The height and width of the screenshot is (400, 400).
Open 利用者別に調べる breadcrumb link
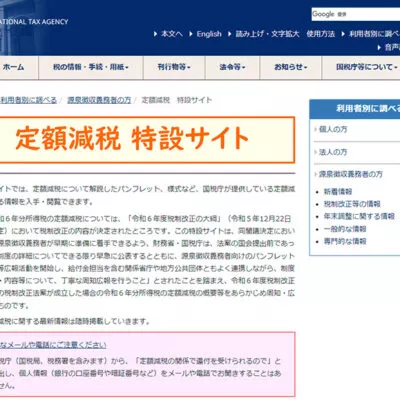(x=28, y=100)
